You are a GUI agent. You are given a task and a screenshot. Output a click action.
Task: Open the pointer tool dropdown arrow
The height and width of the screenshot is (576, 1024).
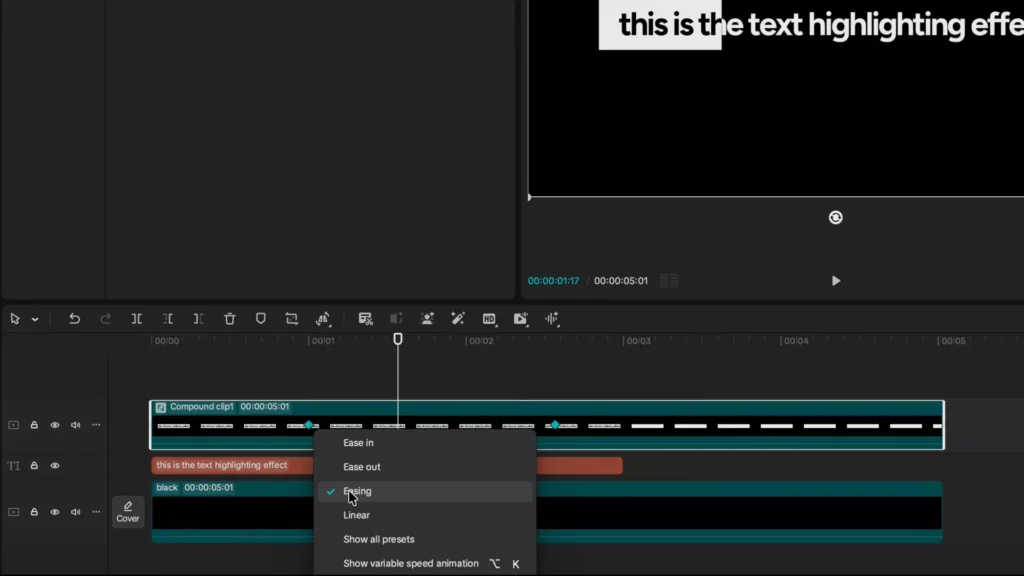(x=35, y=320)
